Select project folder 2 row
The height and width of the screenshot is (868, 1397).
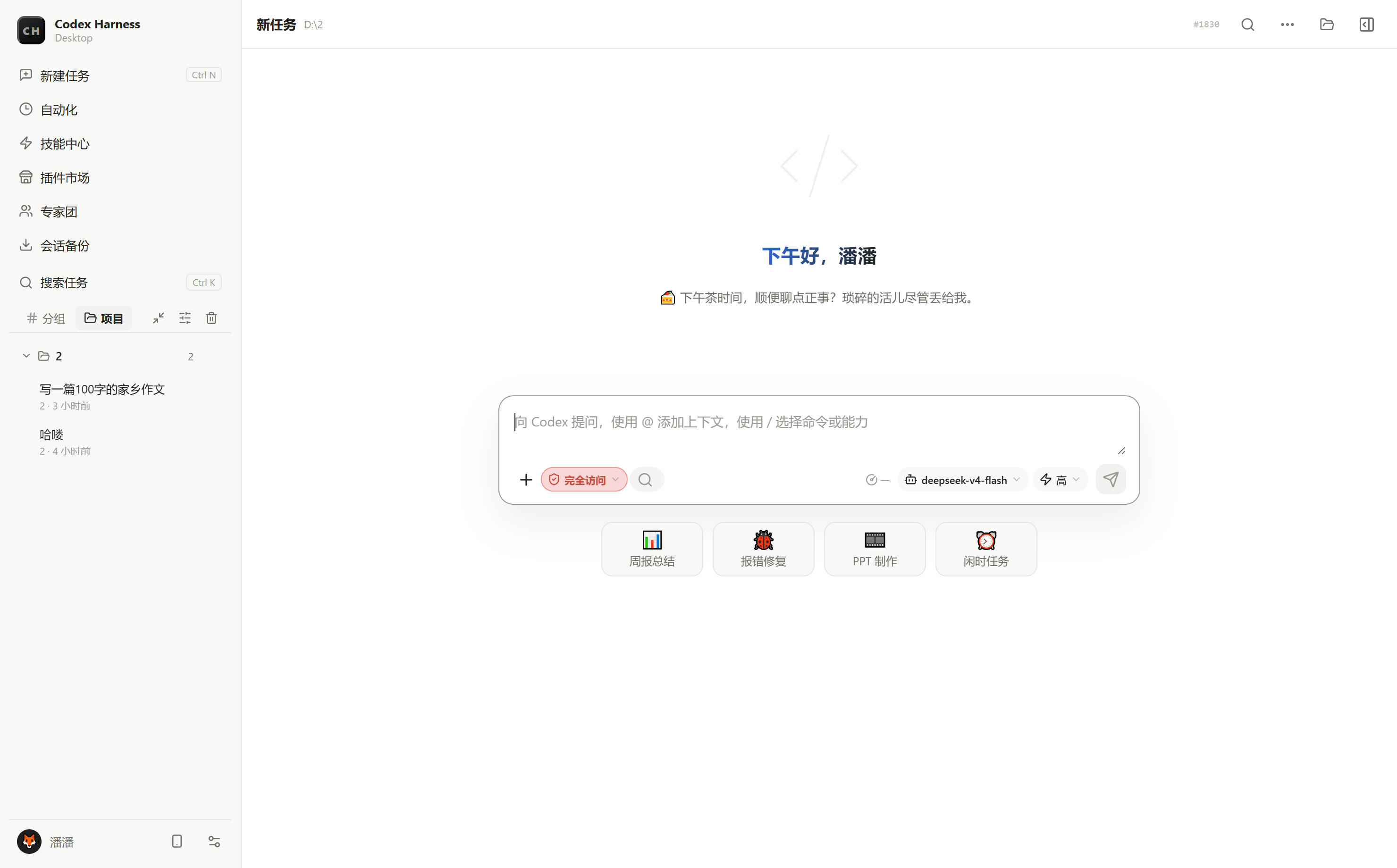tap(120, 356)
